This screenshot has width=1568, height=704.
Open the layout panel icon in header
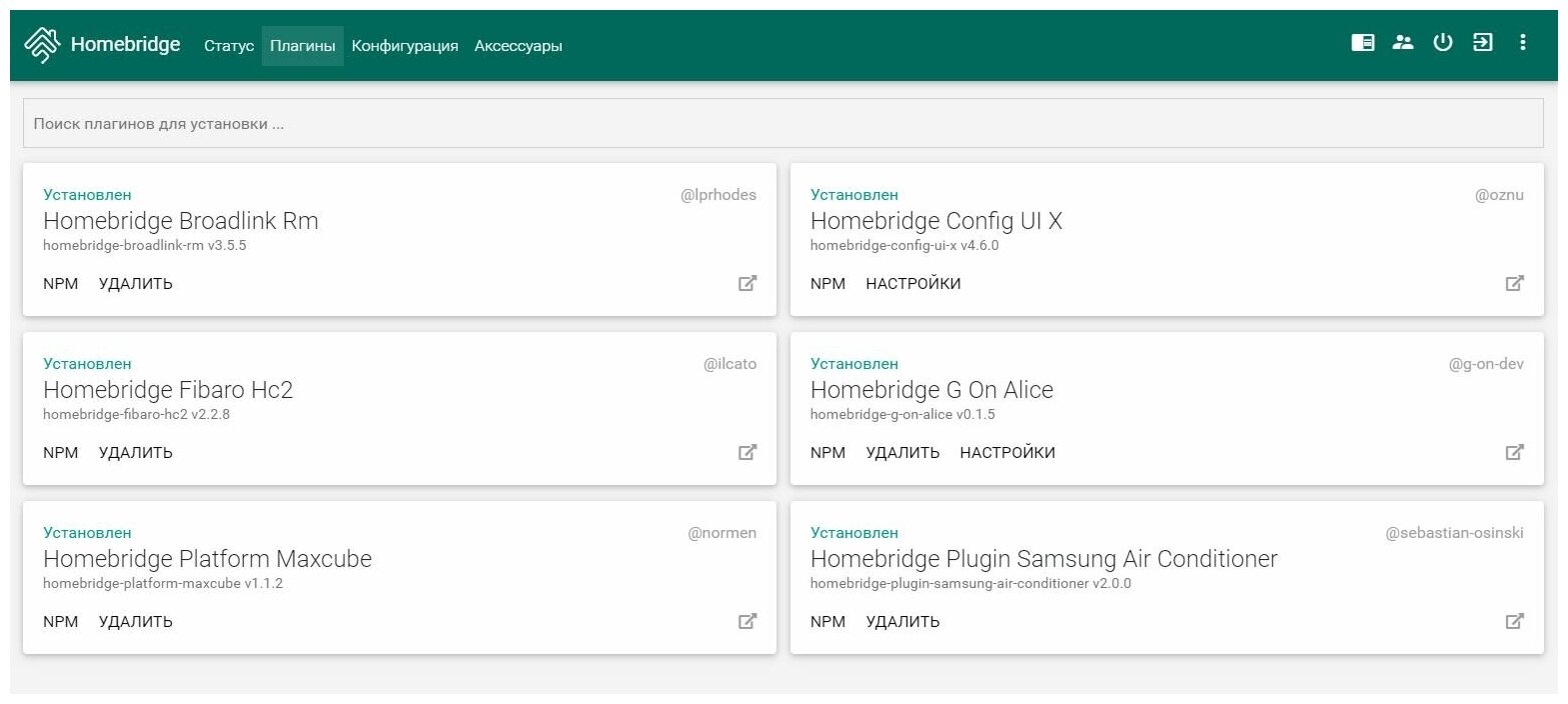(1362, 42)
